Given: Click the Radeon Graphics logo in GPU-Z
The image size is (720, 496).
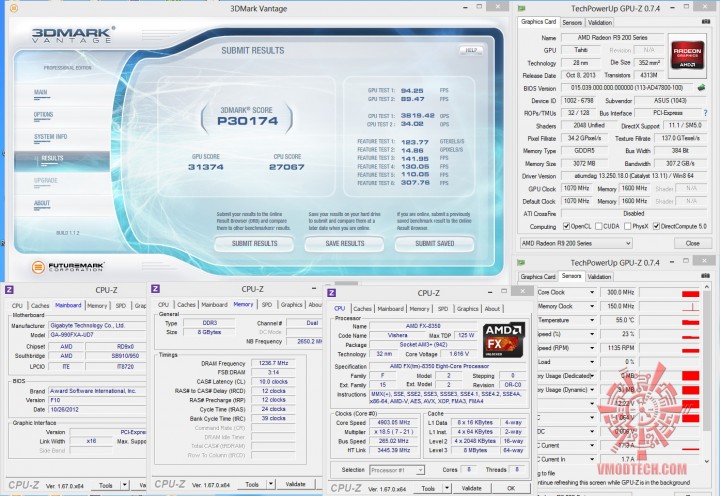Looking at the screenshot, I should point(686,54).
